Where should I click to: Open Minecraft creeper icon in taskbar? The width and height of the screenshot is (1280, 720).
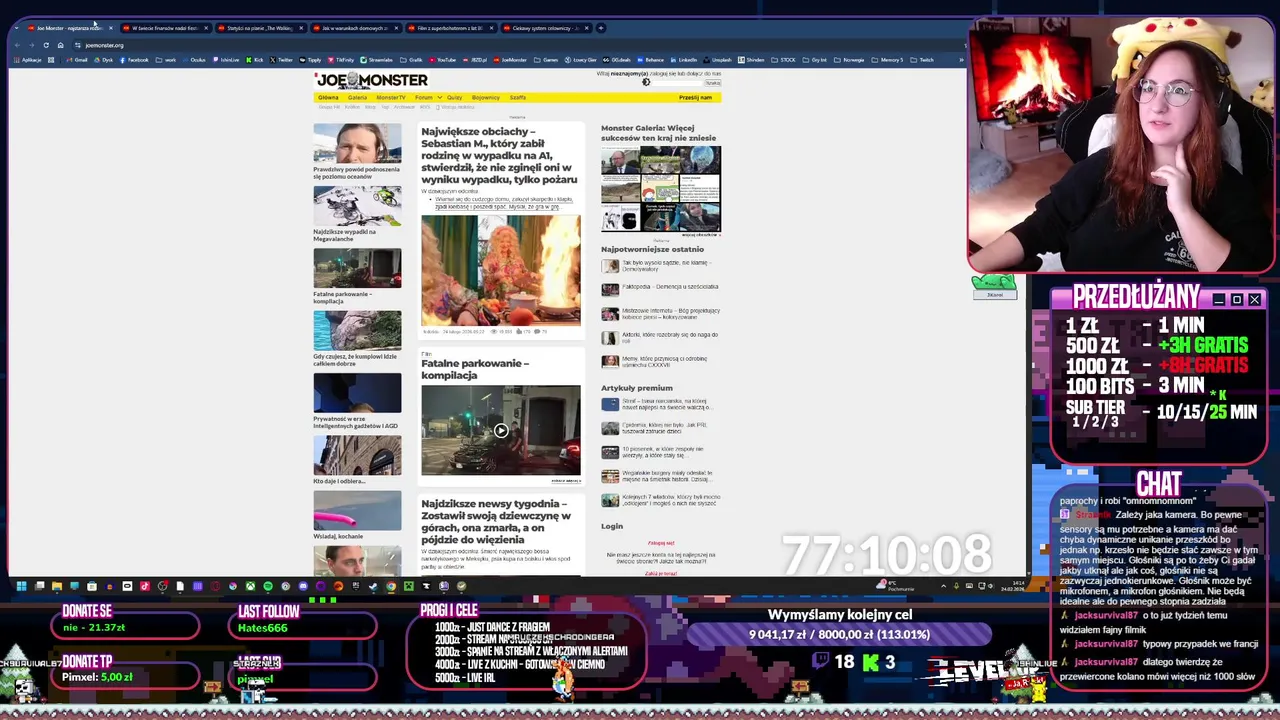click(x=409, y=586)
